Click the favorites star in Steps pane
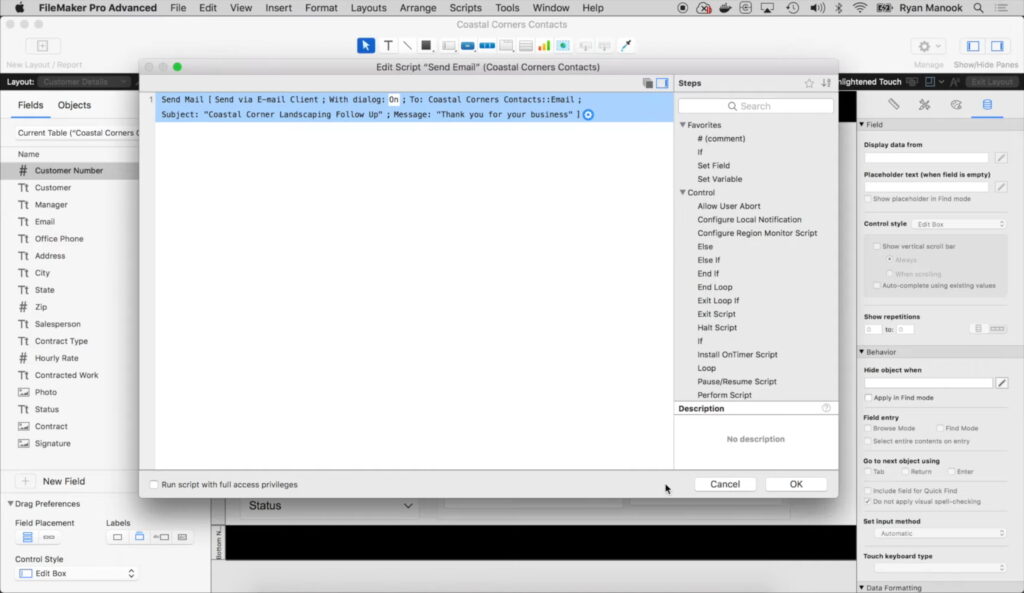Screen dimensions: 1024x593 (809, 83)
